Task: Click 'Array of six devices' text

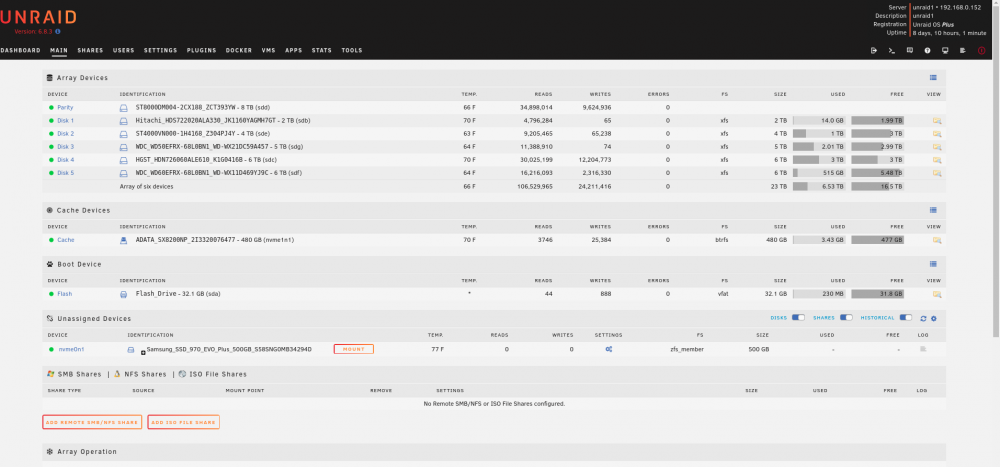Action: tap(147, 186)
